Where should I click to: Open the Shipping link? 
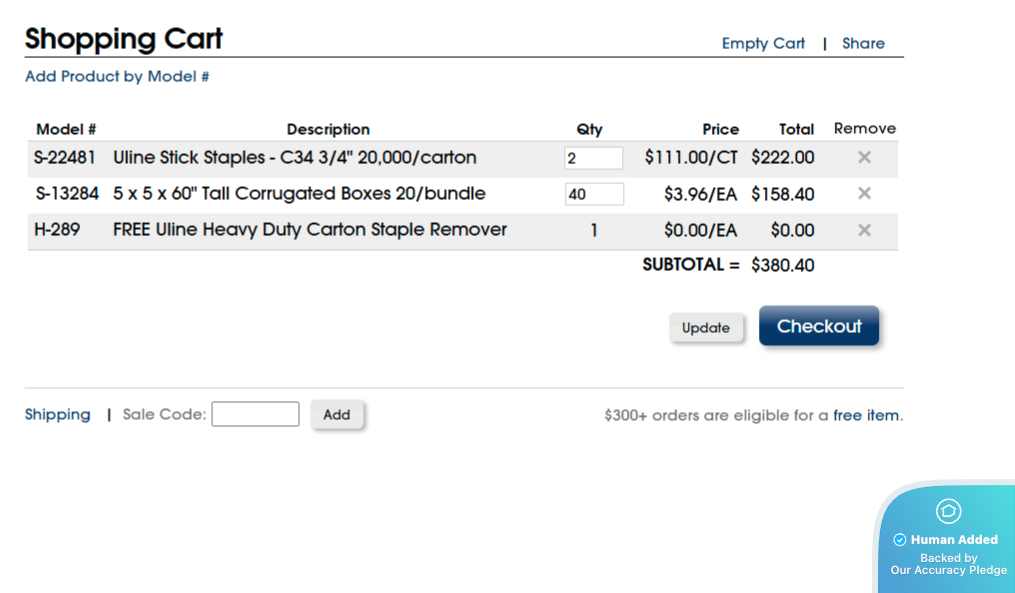pos(57,414)
